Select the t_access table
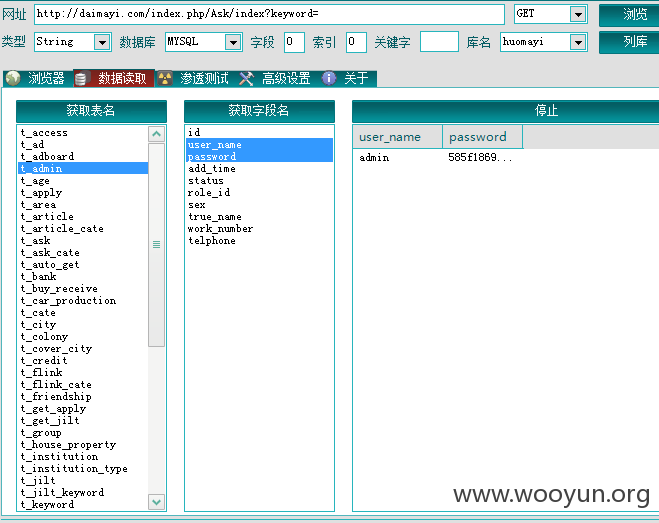Viewport: 659px width, 523px height. coord(83,133)
